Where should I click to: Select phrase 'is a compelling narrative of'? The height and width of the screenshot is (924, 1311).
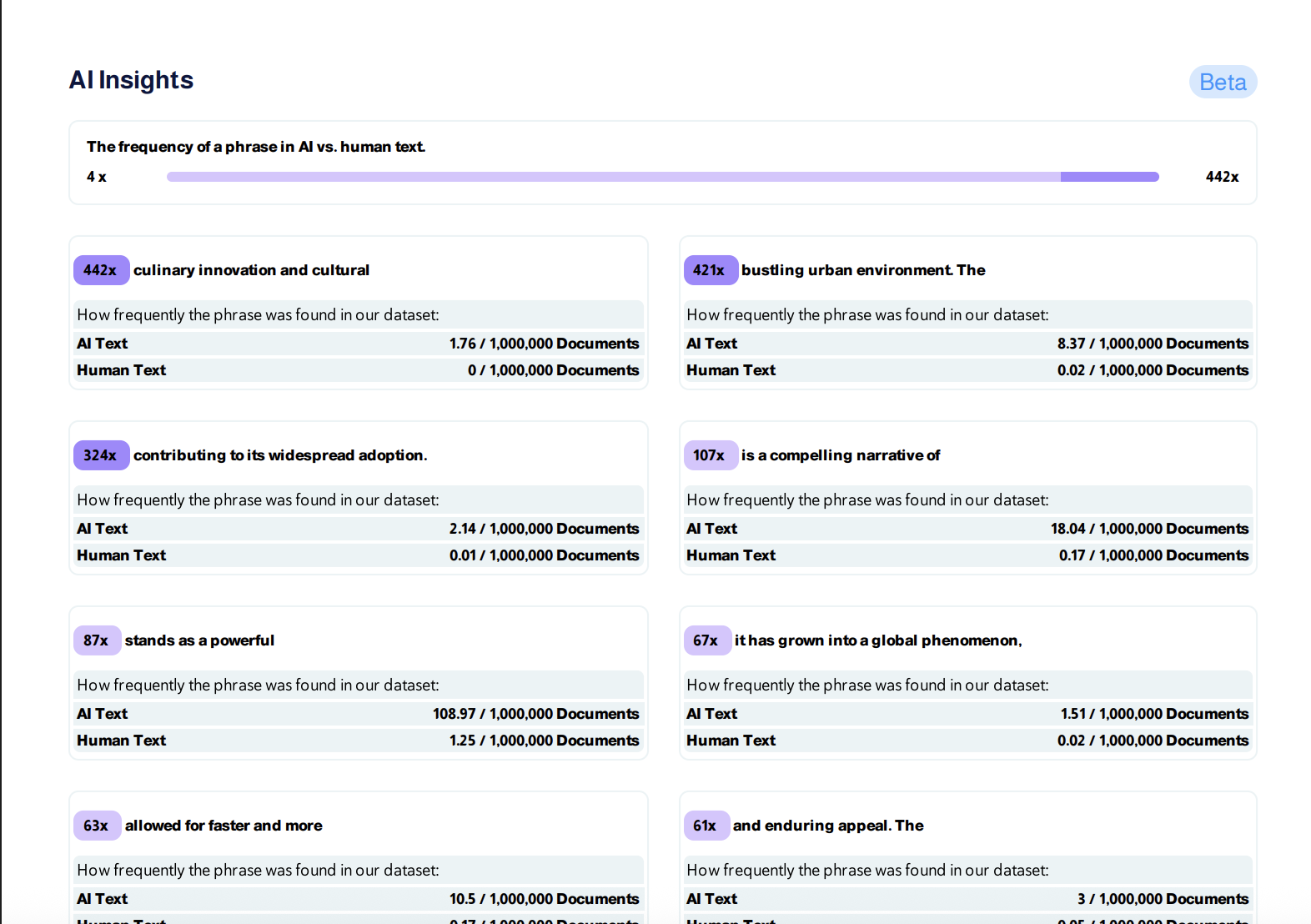tap(841, 455)
